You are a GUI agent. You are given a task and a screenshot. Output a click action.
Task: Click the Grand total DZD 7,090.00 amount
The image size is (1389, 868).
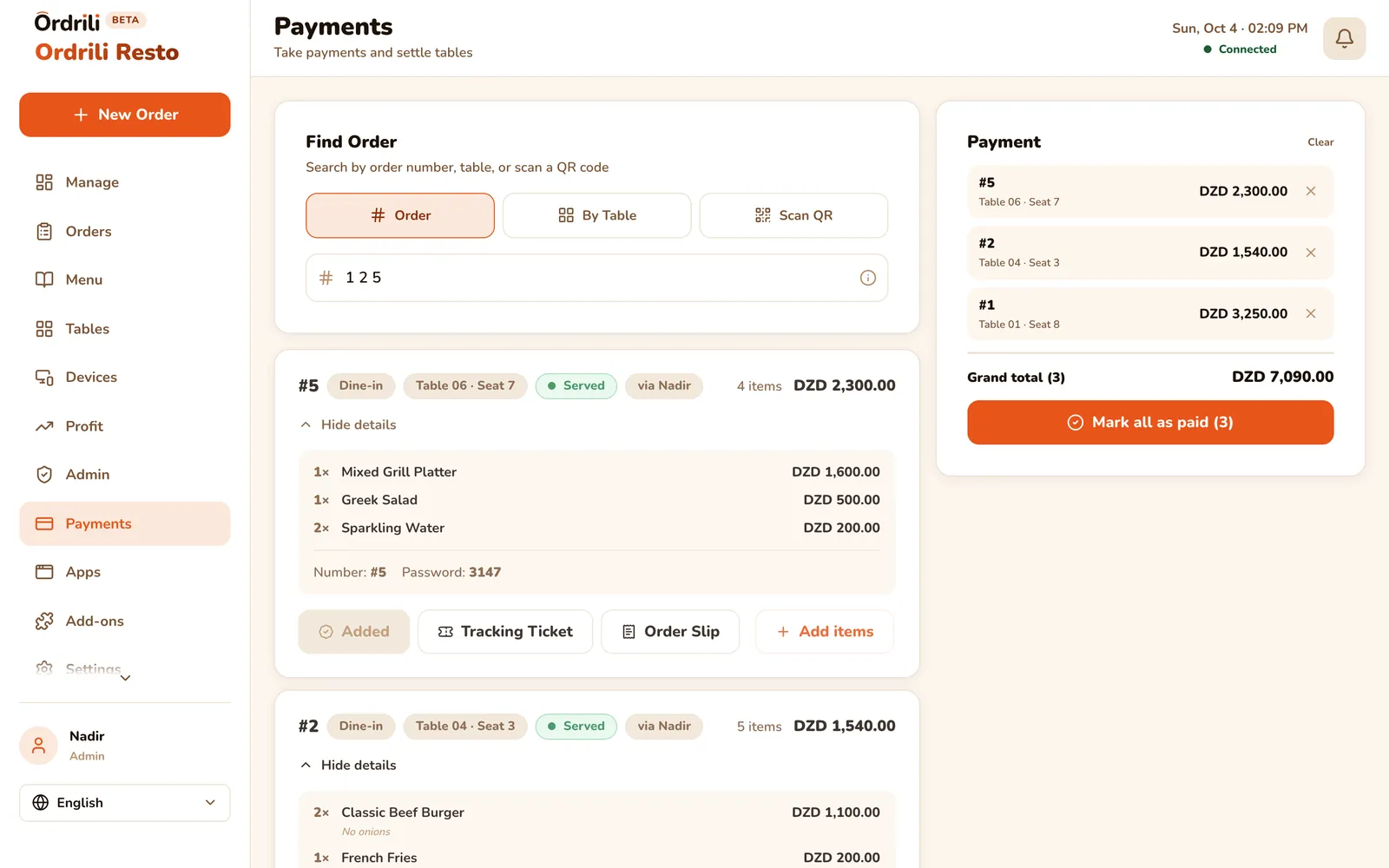coord(1283,377)
